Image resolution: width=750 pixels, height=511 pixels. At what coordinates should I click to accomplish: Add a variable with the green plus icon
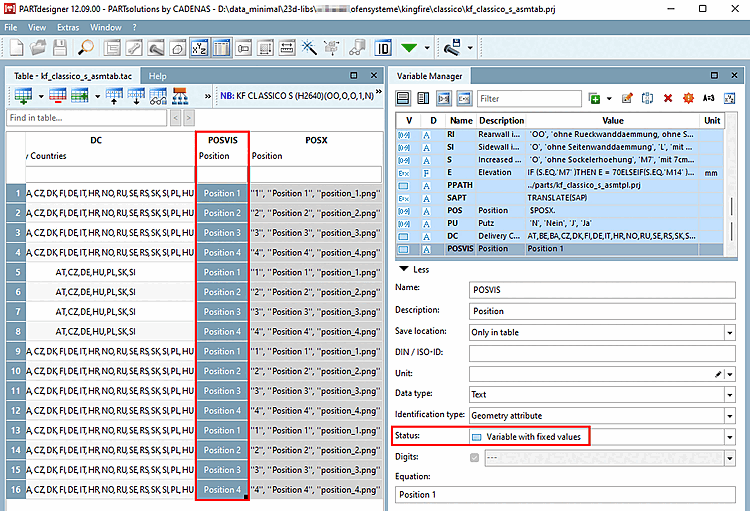point(594,98)
